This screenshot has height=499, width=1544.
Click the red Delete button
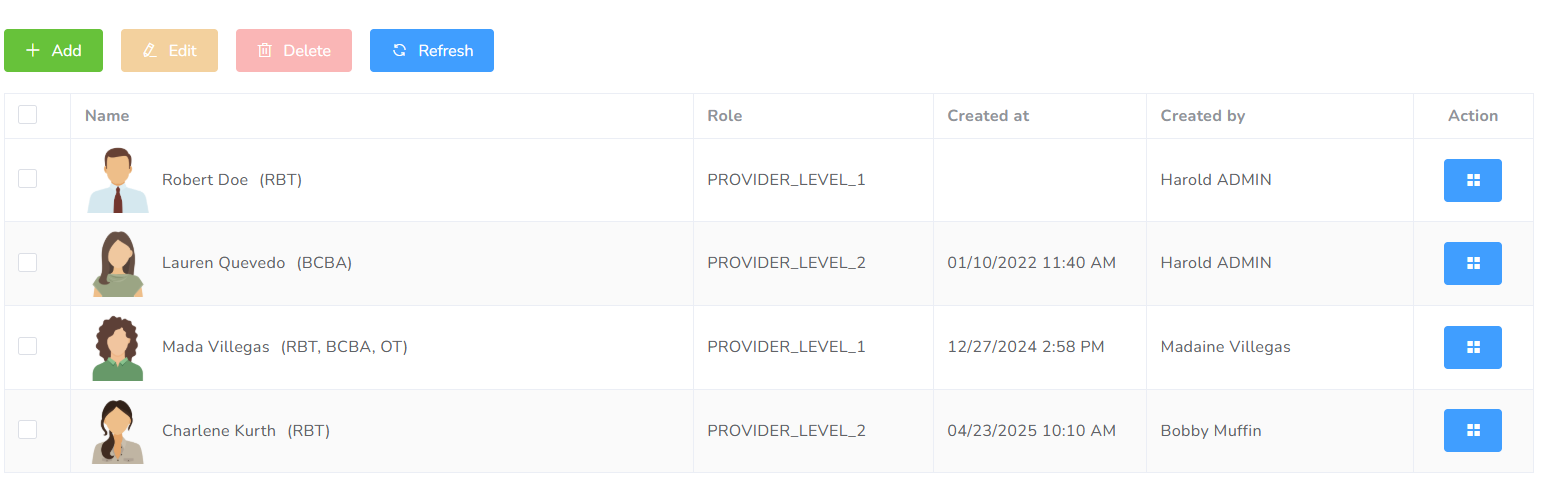point(294,50)
